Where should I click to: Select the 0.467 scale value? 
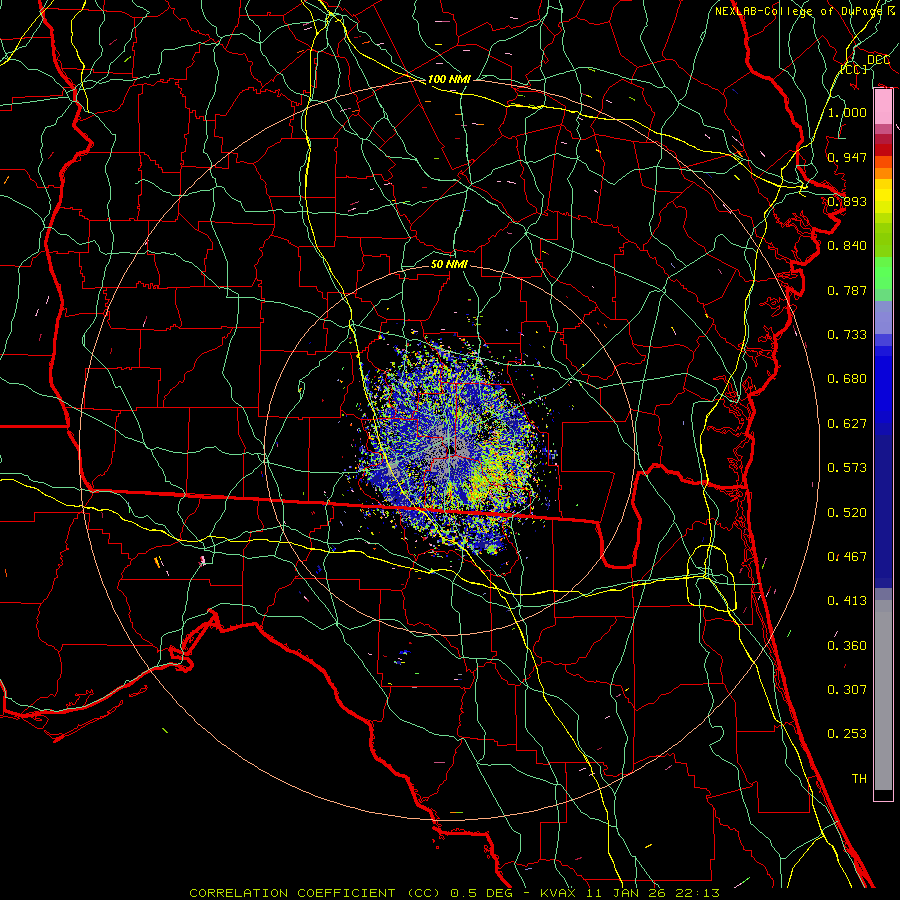tap(847, 557)
